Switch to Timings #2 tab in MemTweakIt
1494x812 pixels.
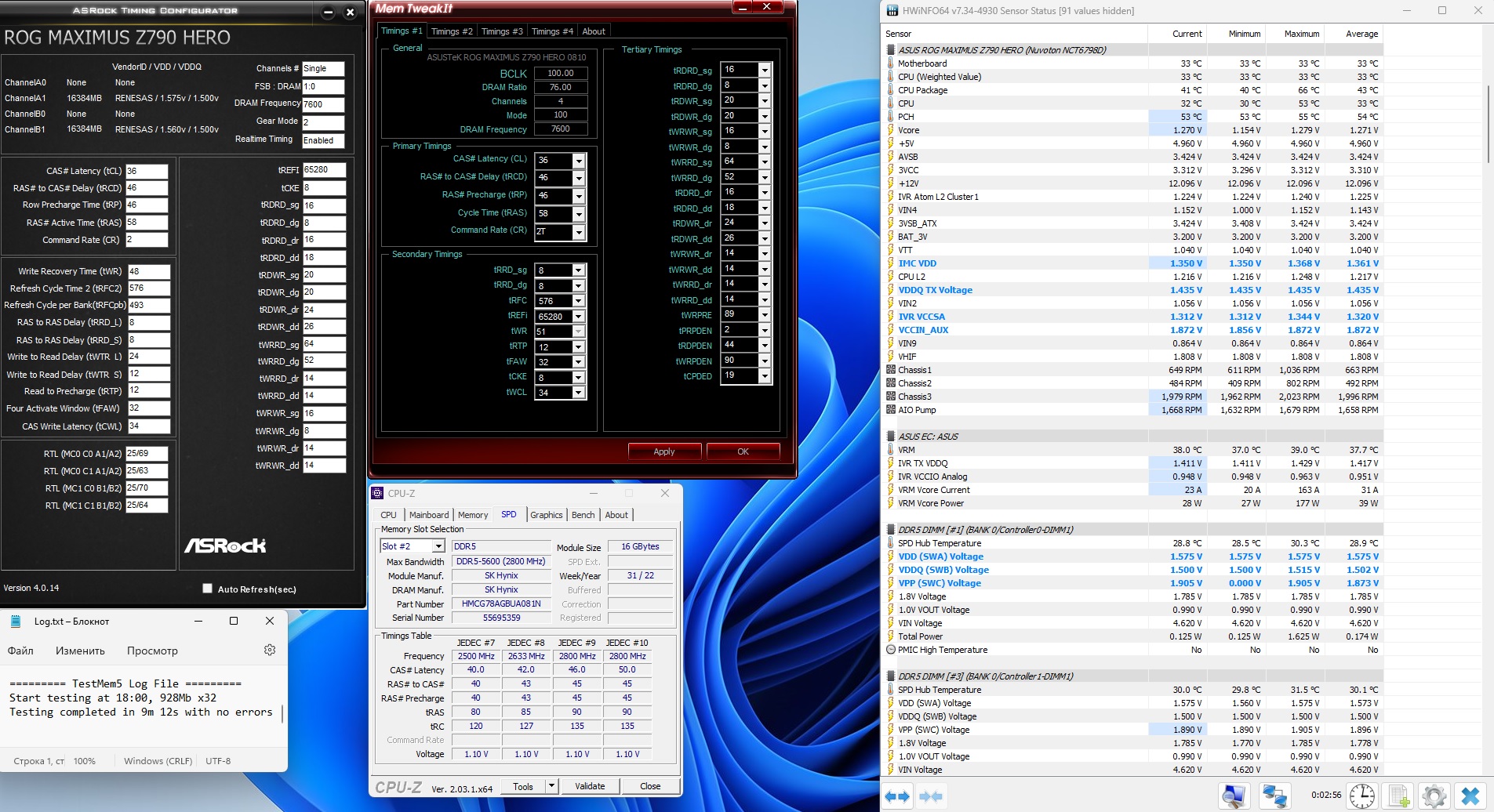tap(452, 31)
